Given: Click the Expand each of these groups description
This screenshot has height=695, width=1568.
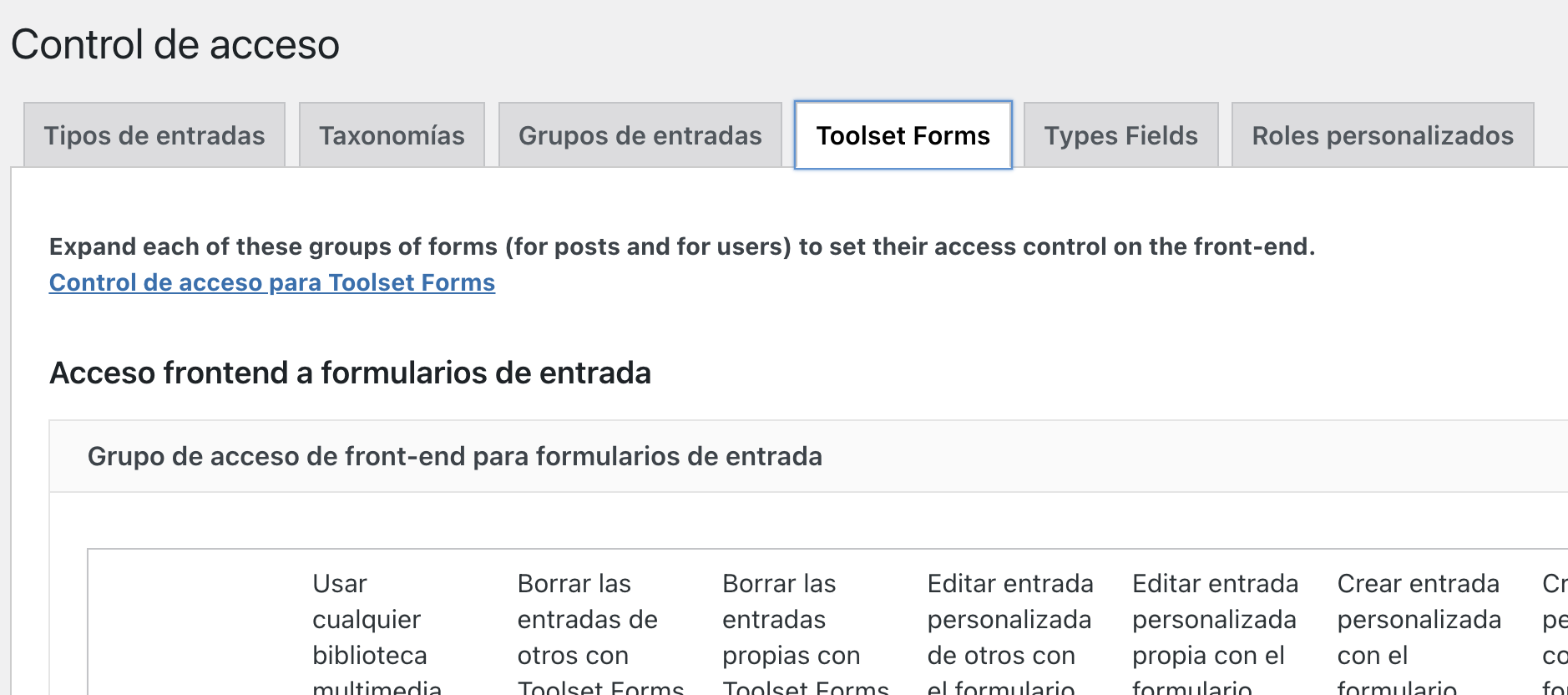Looking at the screenshot, I should click(681, 246).
